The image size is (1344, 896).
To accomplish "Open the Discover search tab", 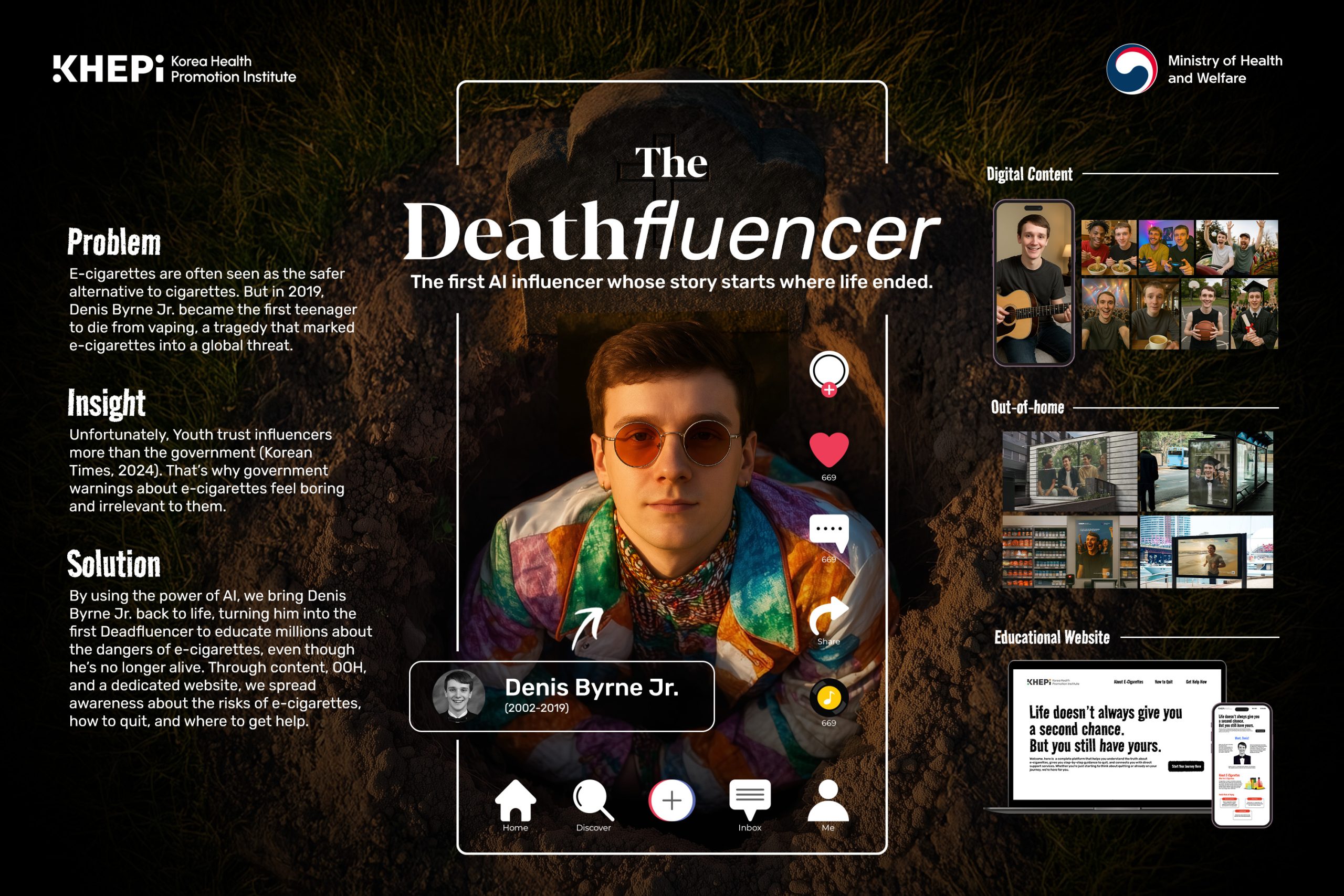I will pyautogui.click(x=593, y=800).
